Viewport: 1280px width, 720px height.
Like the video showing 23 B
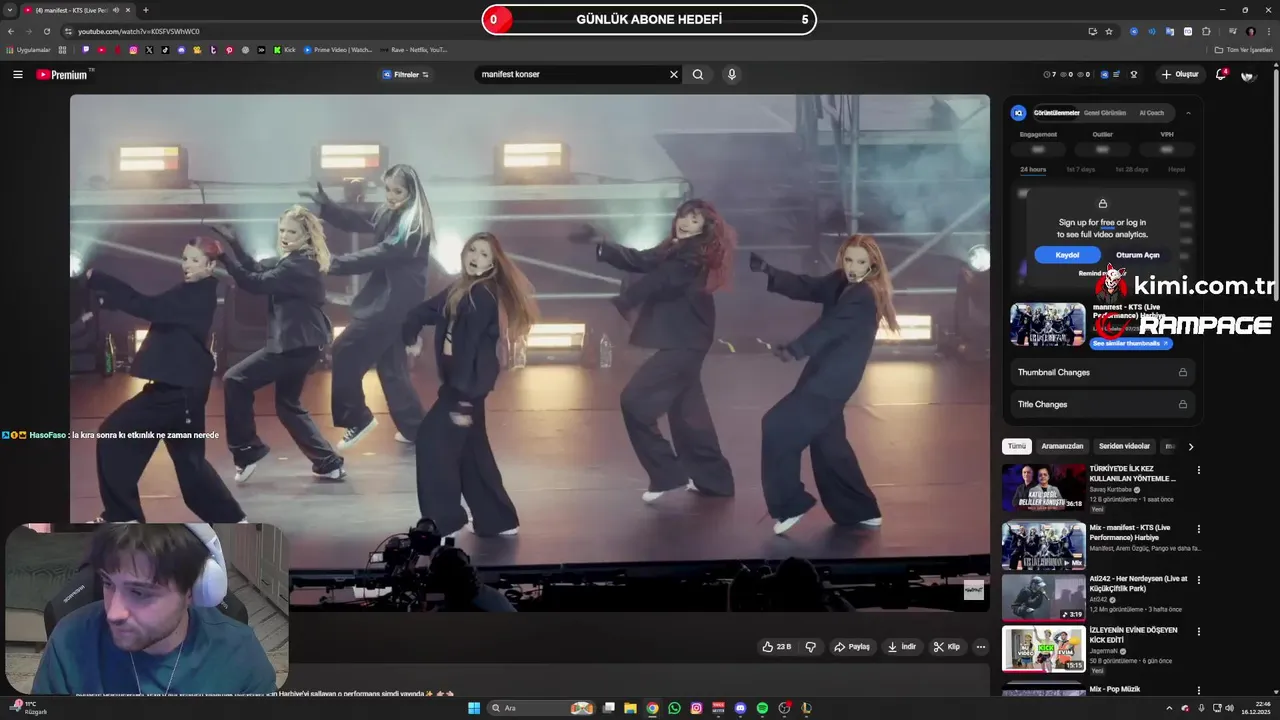[x=777, y=647]
